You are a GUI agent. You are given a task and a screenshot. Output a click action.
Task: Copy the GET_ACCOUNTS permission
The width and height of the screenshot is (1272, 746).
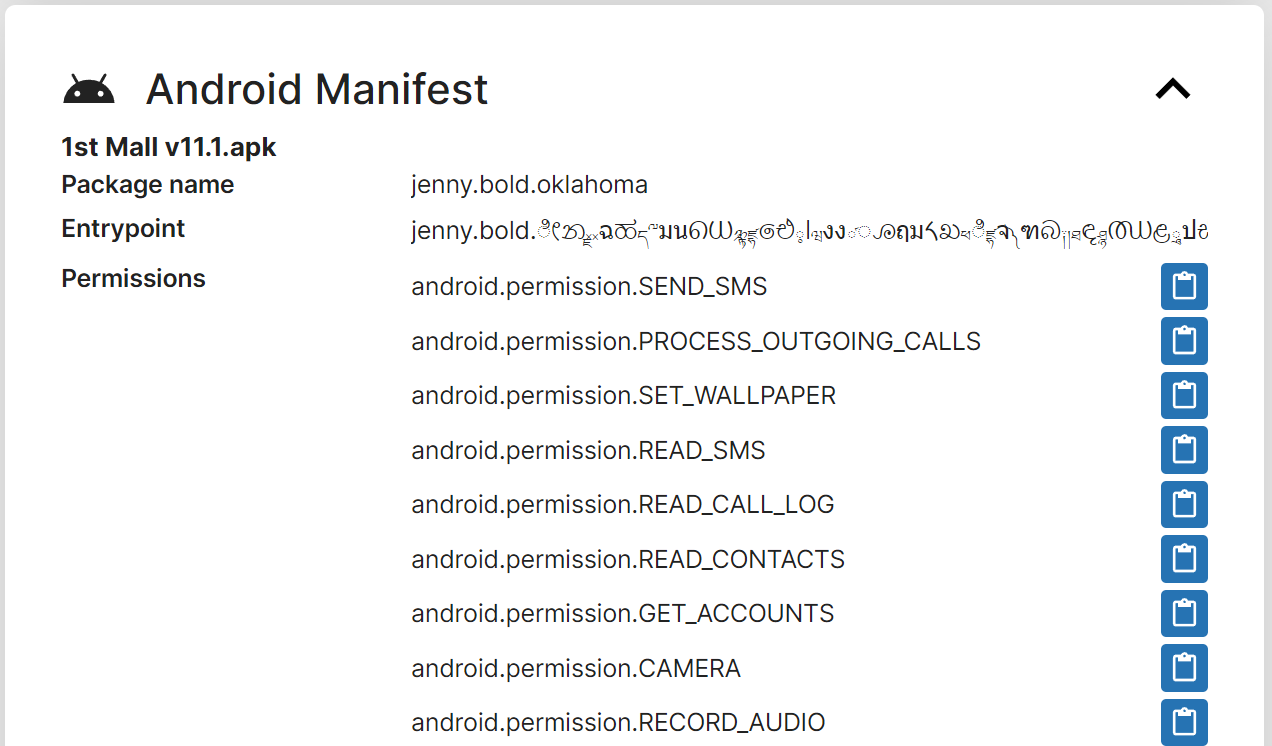(1184, 614)
